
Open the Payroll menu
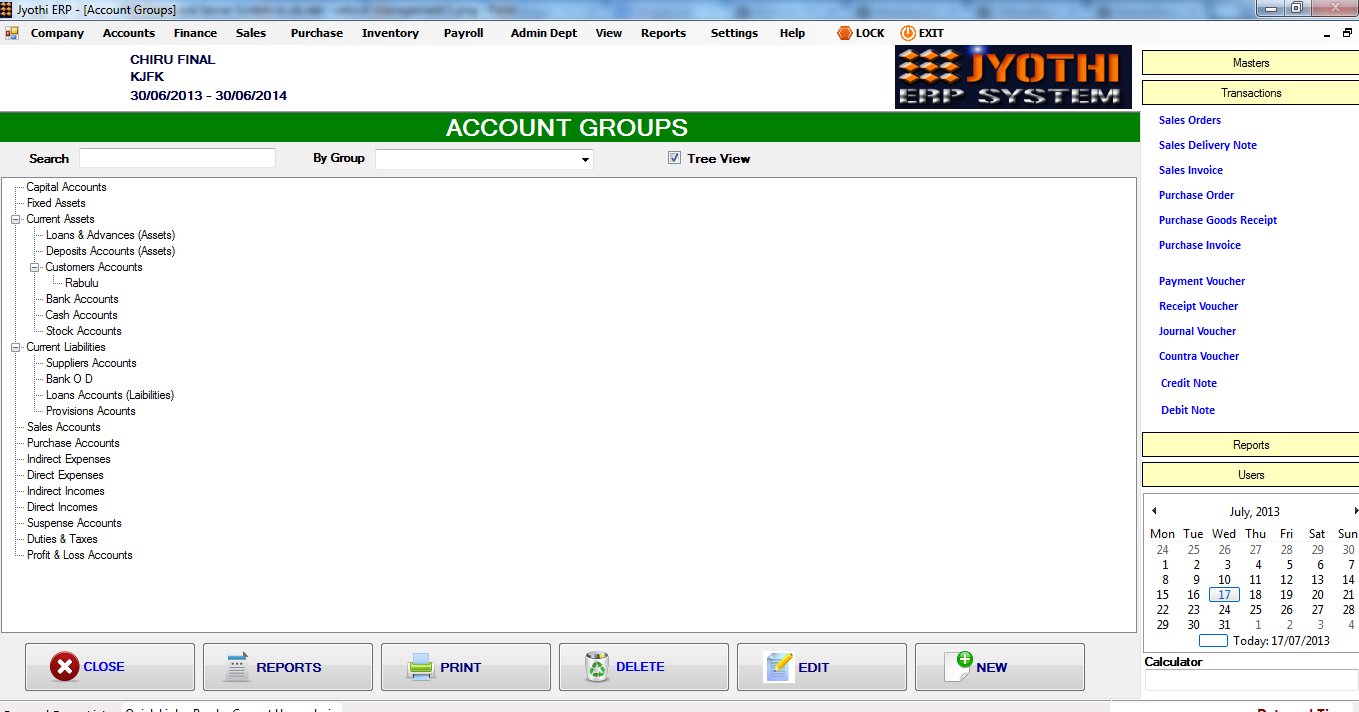[463, 32]
